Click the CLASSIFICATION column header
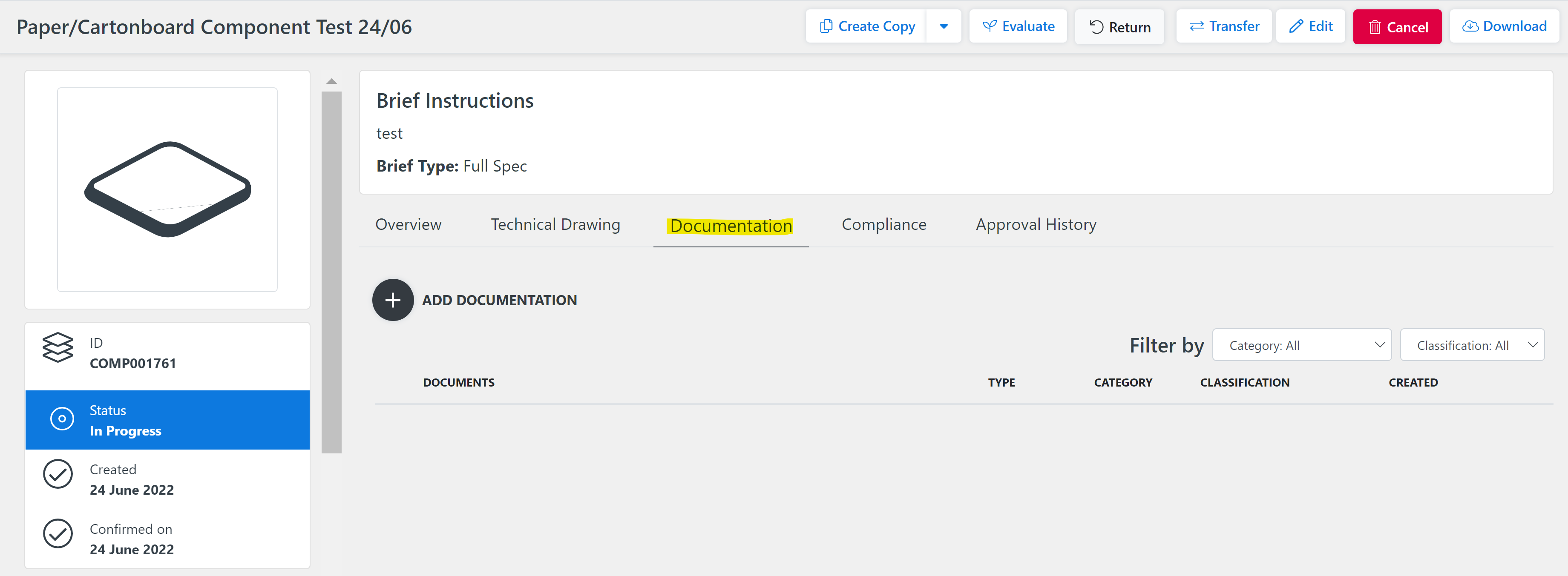1568x576 pixels. tap(1245, 383)
